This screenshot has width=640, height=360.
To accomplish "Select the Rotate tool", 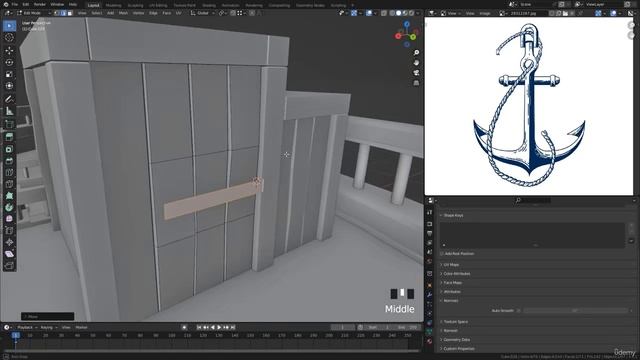I will [x=9, y=62].
